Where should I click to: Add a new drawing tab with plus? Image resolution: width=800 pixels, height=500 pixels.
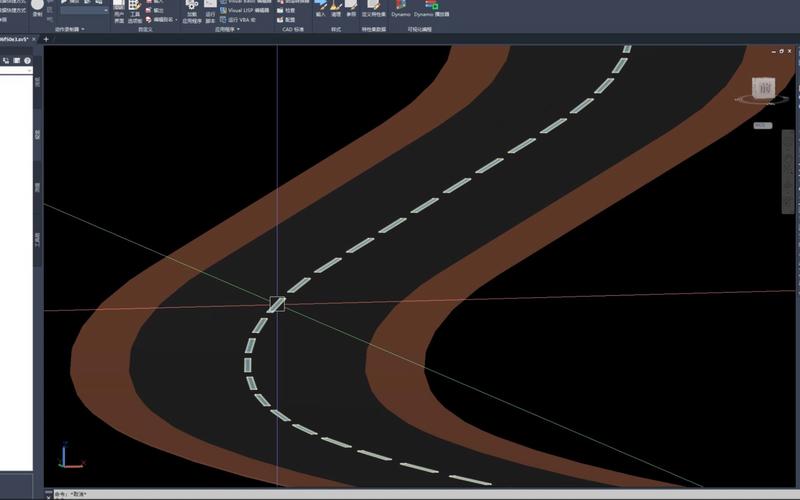pyautogui.click(x=46, y=39)
